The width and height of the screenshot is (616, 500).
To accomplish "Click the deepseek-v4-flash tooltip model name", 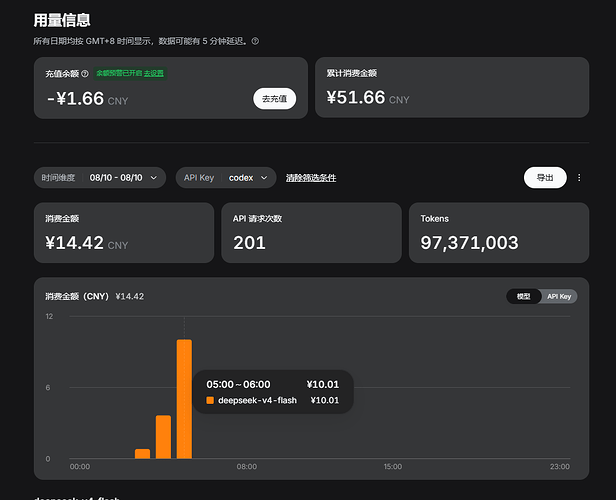I will [x=257, y=400].
